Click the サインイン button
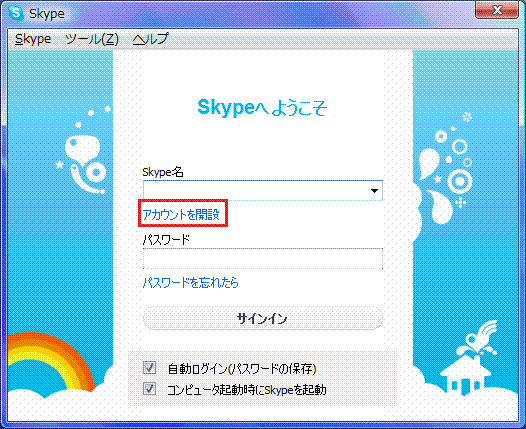Image resolution: width=526 pixels, height=429 pixels. click(x=263, y=318)
